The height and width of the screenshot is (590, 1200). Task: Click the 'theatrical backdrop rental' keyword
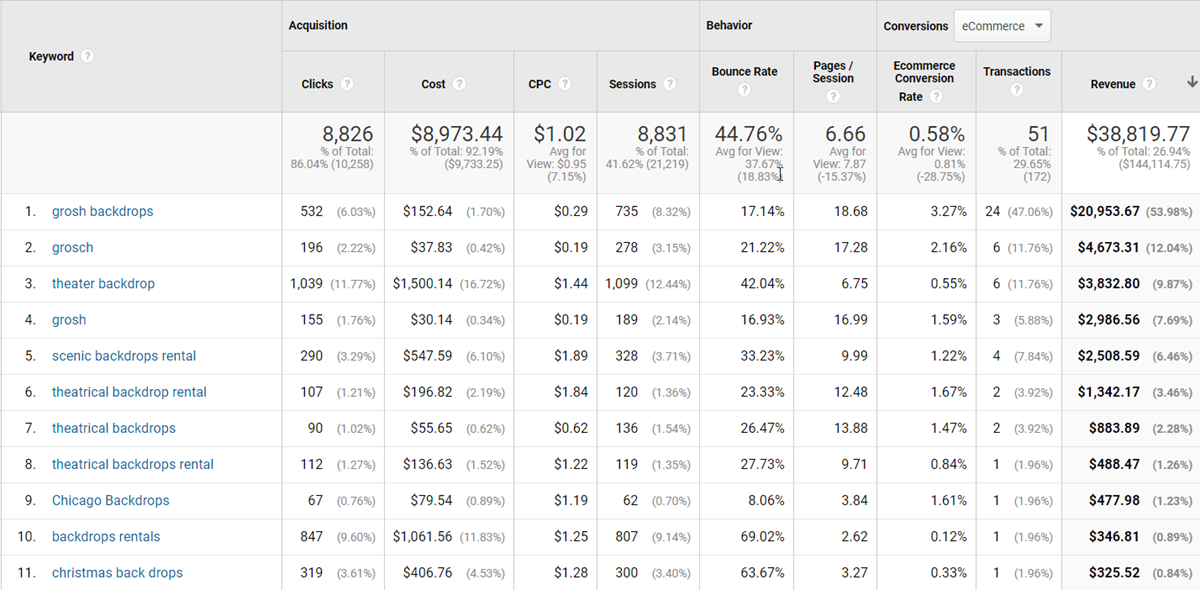point(129,392)
